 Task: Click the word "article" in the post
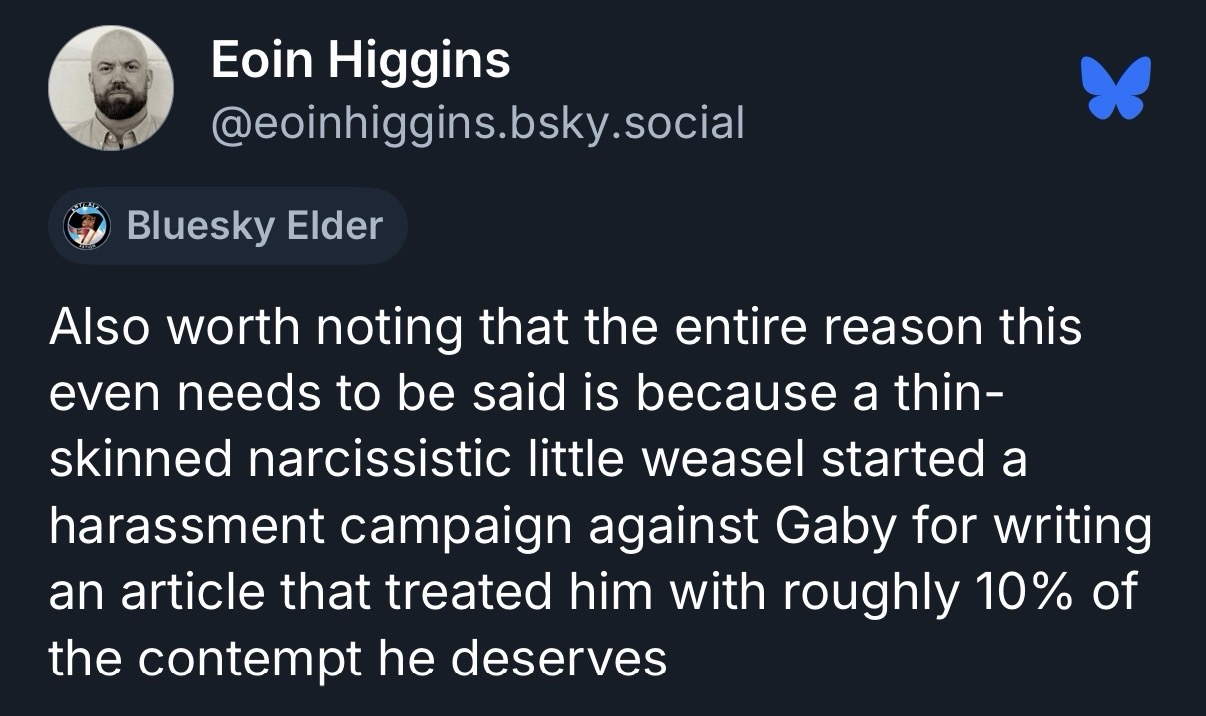(x=192, y=592)
